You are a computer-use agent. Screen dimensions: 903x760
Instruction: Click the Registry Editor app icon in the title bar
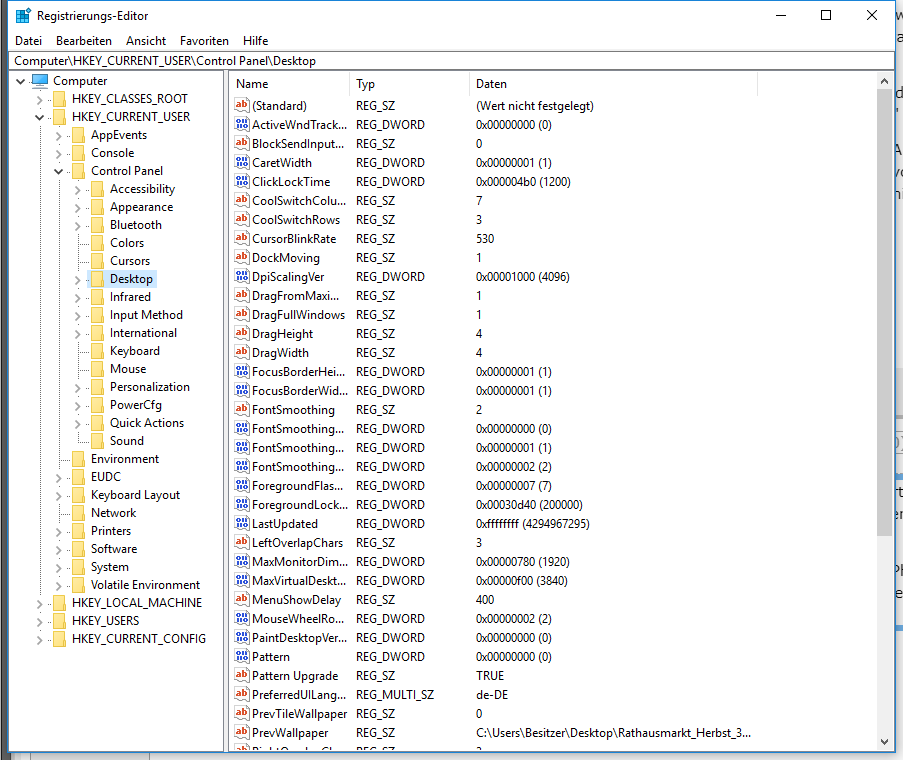pyautogui.click(x=22, y=16)
